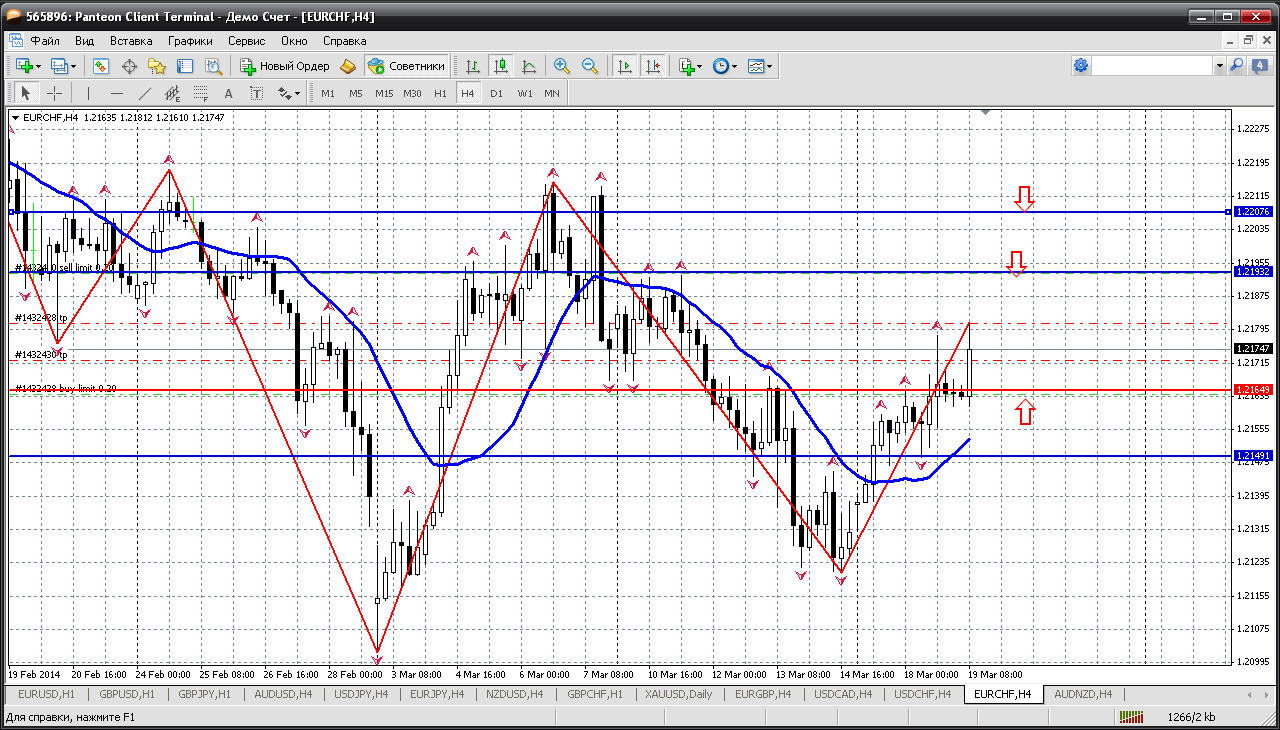Switch timeframe to M15
Viewport: 1280px width, 730px height.
pyautogui.click(x=384, y=93)
